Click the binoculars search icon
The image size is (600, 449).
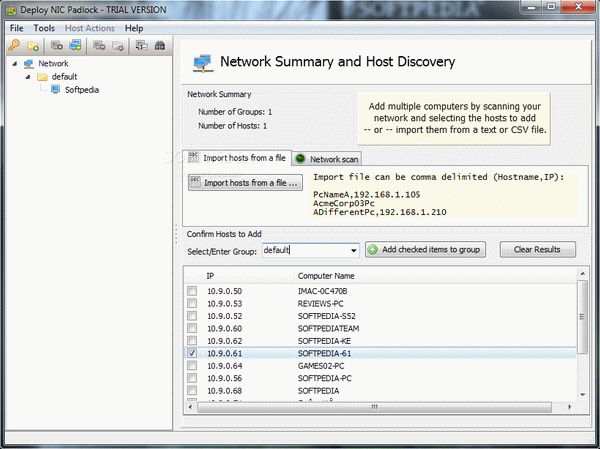(x=160, y=46)
